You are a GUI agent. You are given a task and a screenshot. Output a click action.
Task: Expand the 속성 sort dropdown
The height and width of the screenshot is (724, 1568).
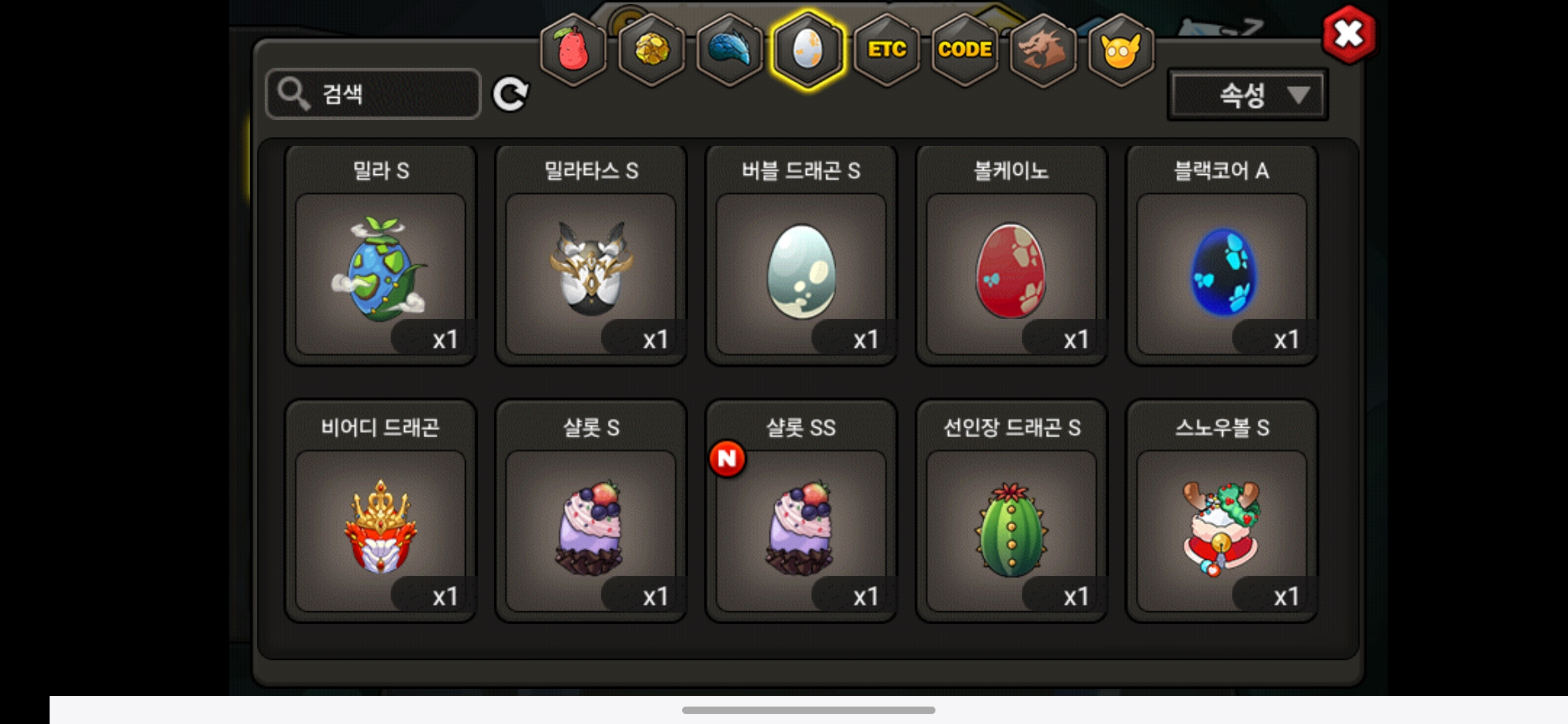pos(1248,95)
